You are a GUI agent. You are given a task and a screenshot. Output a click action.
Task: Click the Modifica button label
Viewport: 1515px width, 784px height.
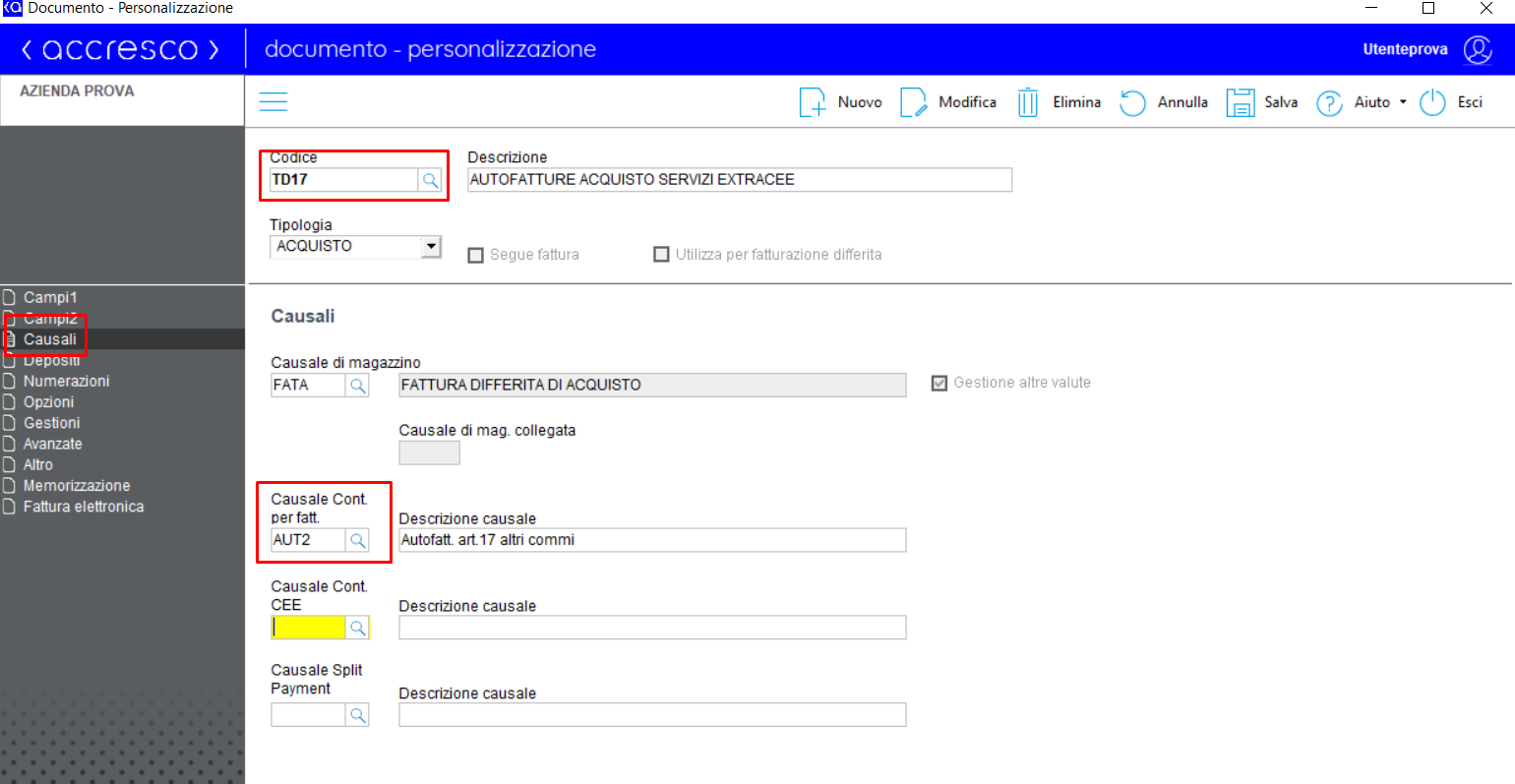point(967,102)
